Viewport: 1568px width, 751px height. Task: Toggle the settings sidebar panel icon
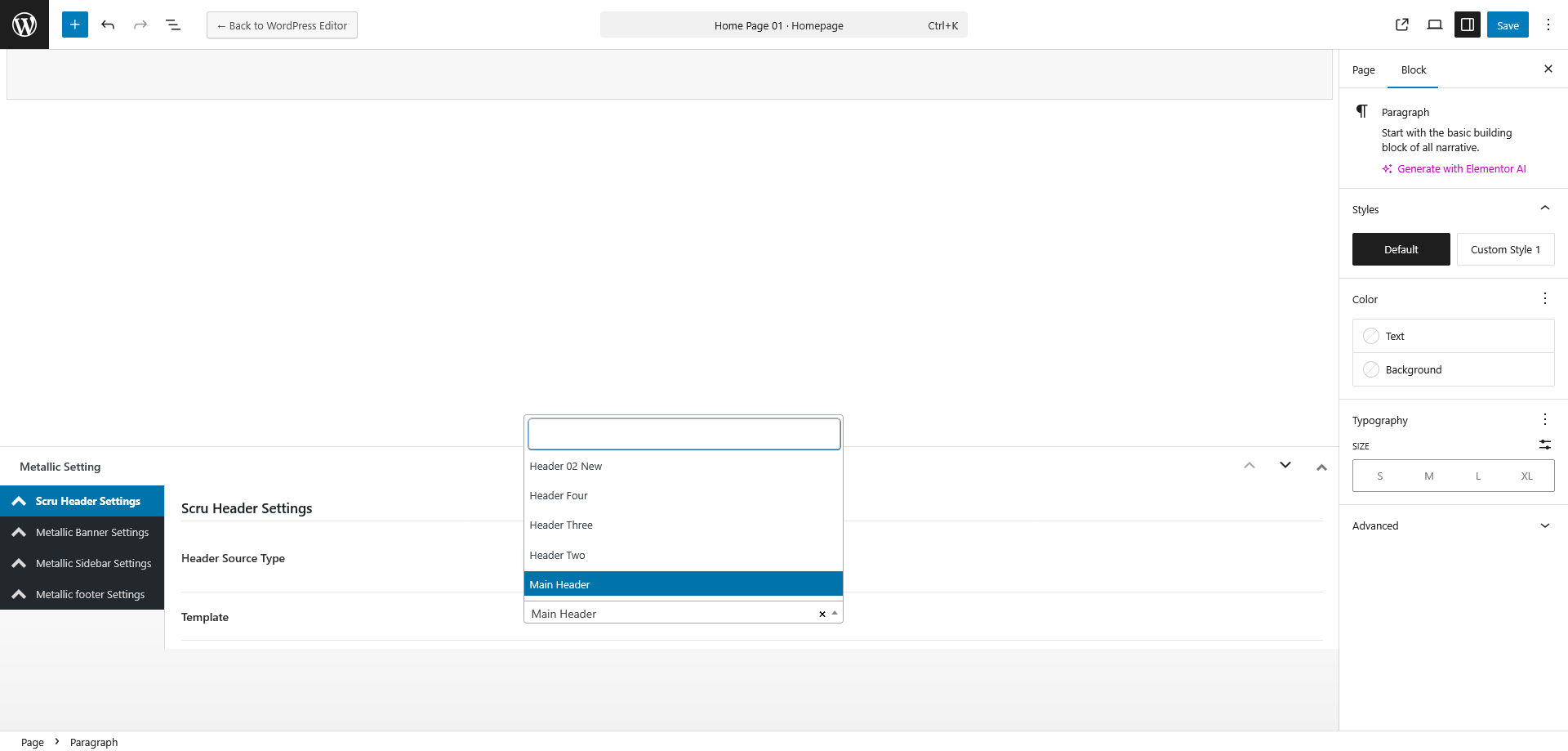[1468, 25]
